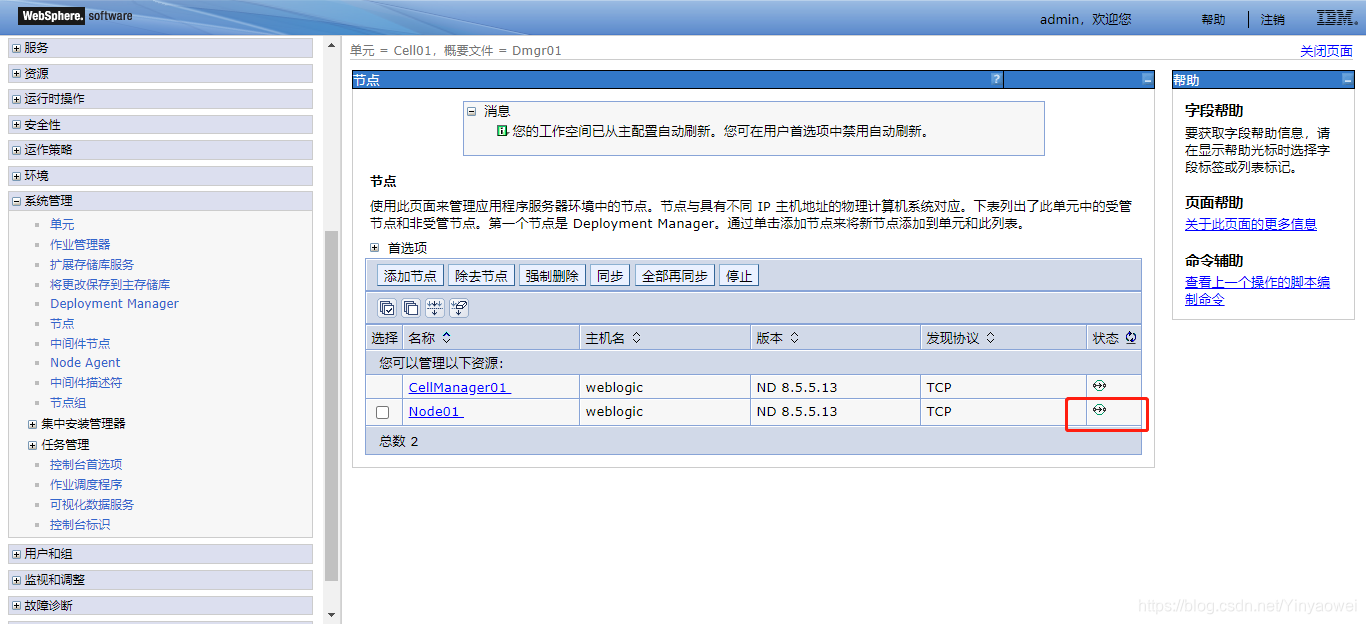Click the Node01 sync status icon

pyautogui.click(x=1099, y=409)
